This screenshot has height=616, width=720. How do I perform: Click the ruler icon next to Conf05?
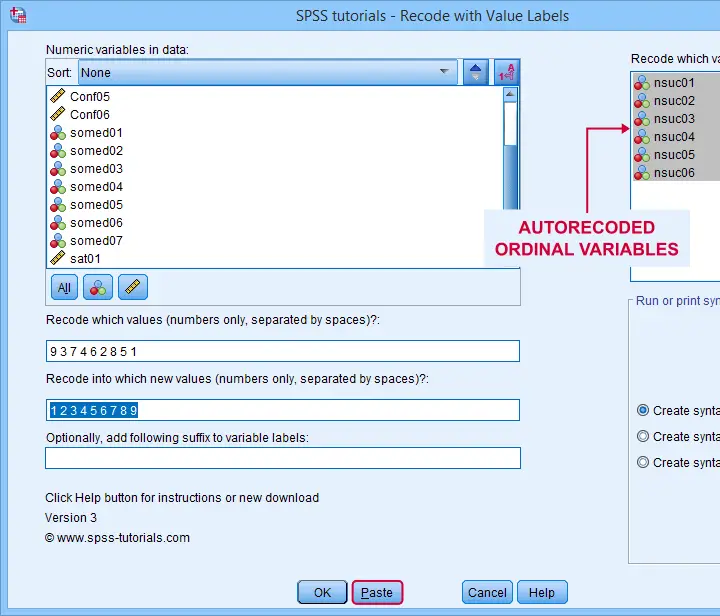coord(57,96)
